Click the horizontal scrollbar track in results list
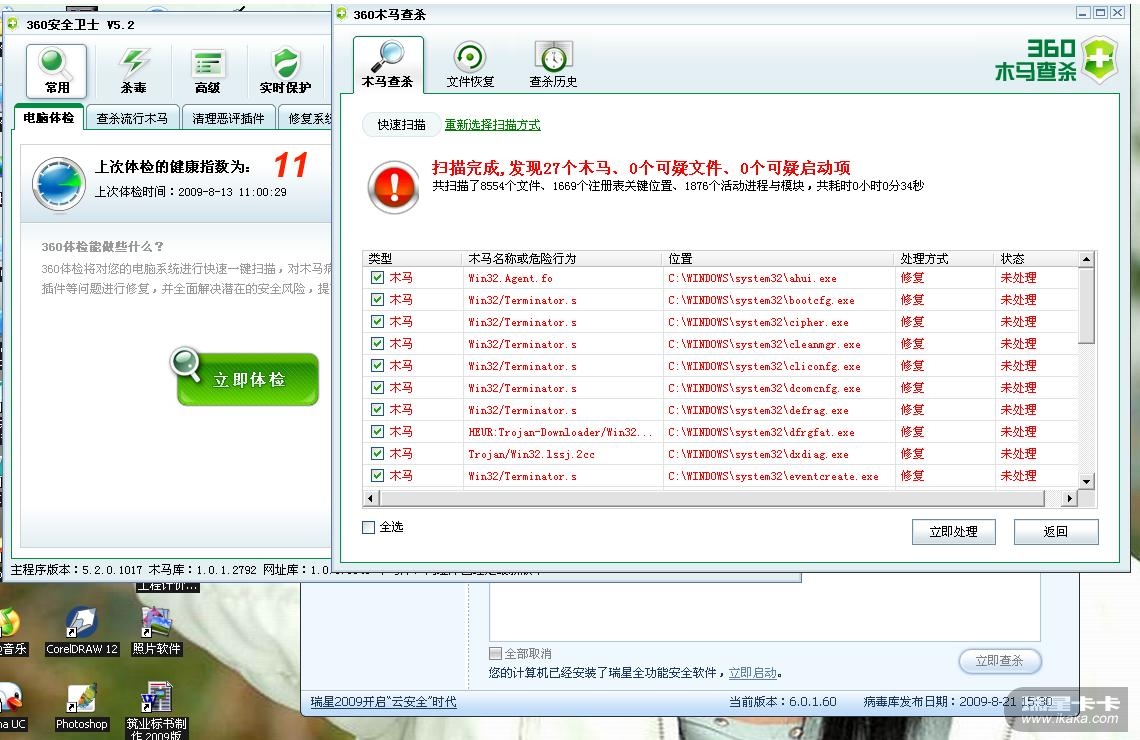Viewport: 1140px width, 740px height. pos(712,498)
